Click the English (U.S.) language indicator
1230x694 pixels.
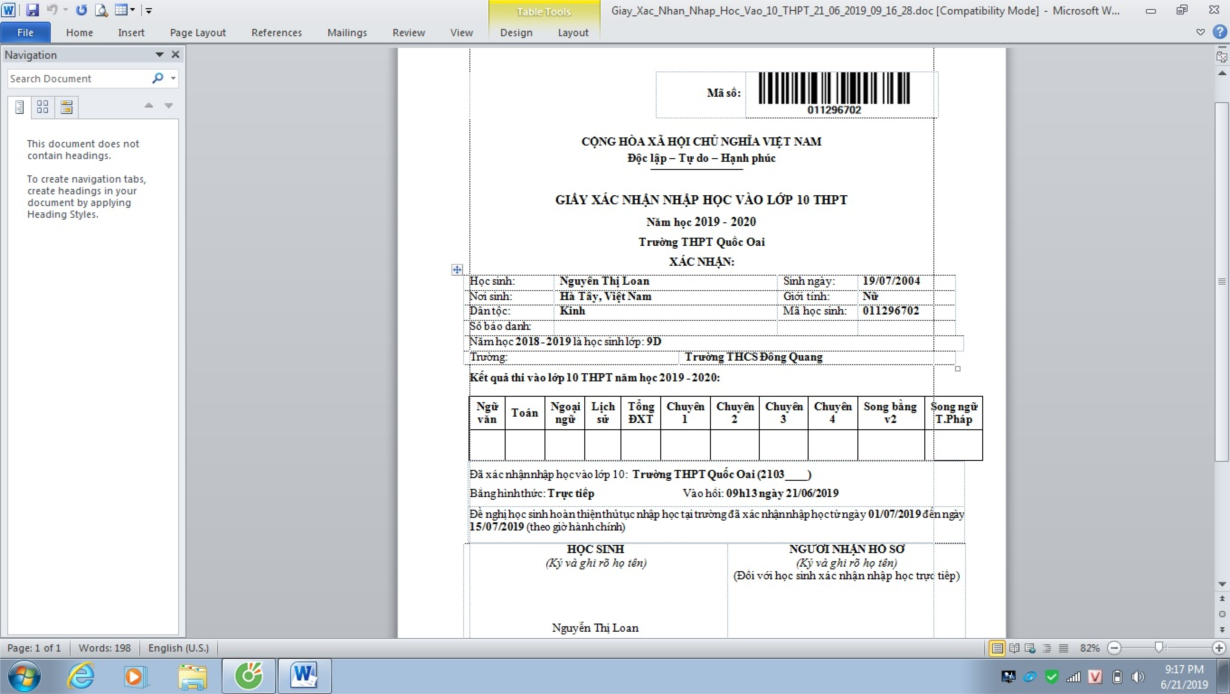pyautogui.click(x=178, y=648)
